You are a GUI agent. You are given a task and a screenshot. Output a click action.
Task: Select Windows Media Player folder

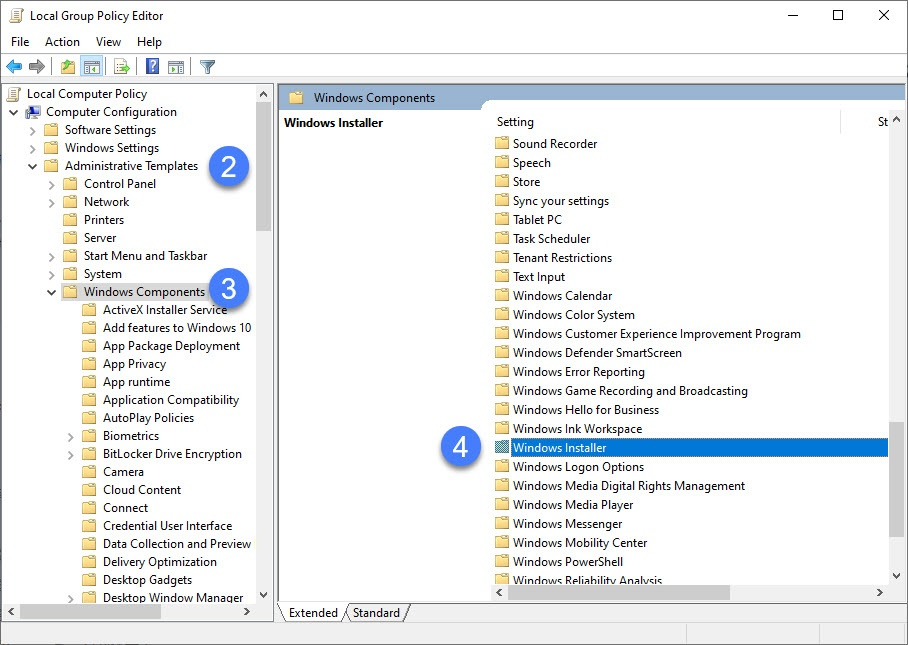click(573, 504)
